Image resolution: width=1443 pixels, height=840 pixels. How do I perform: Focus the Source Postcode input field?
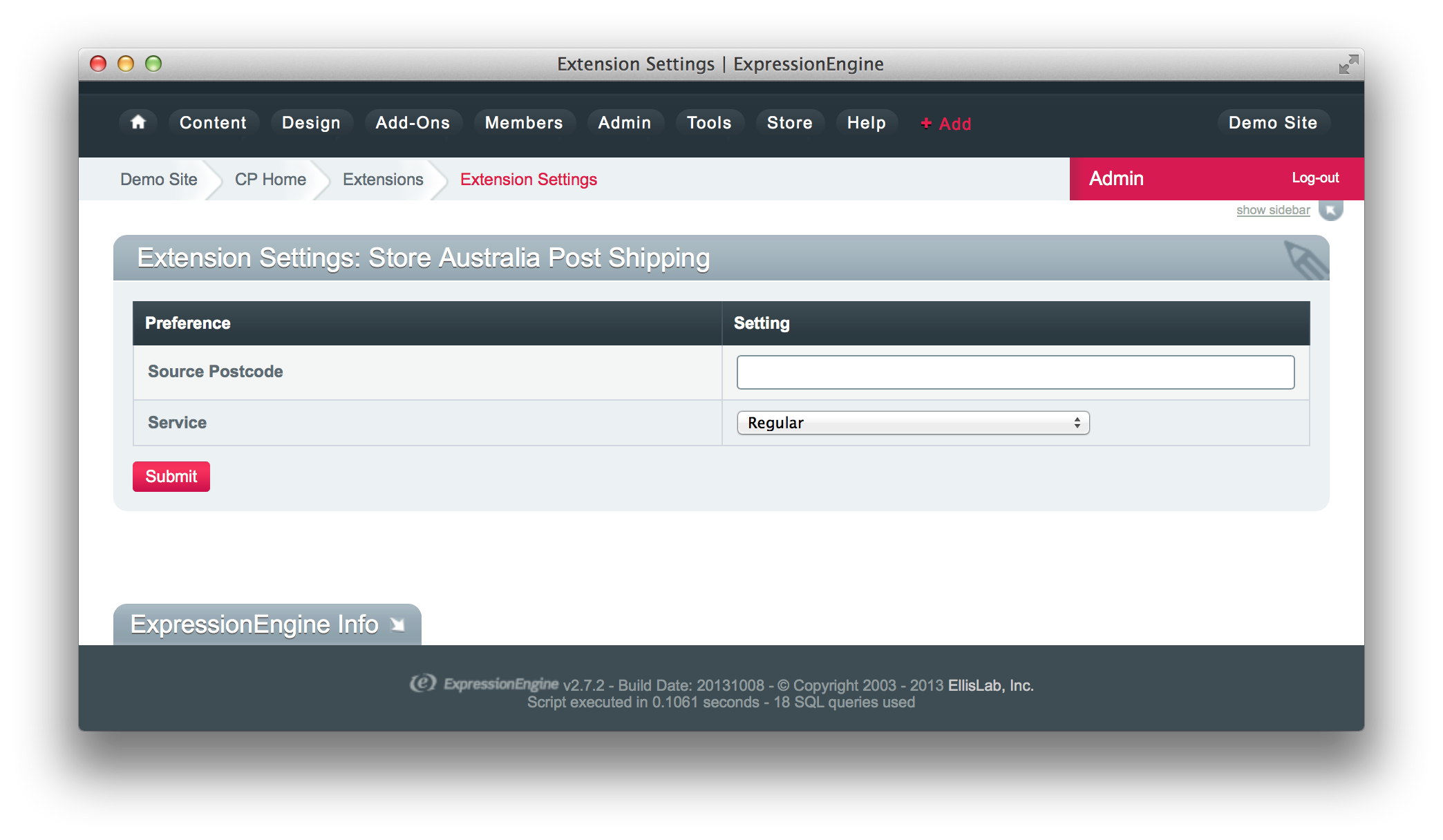point(1015,372)
